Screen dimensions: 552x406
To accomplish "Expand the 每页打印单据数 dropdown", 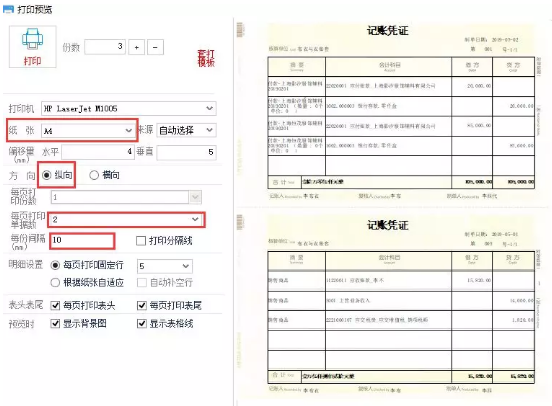I will (x=126, y=219).
